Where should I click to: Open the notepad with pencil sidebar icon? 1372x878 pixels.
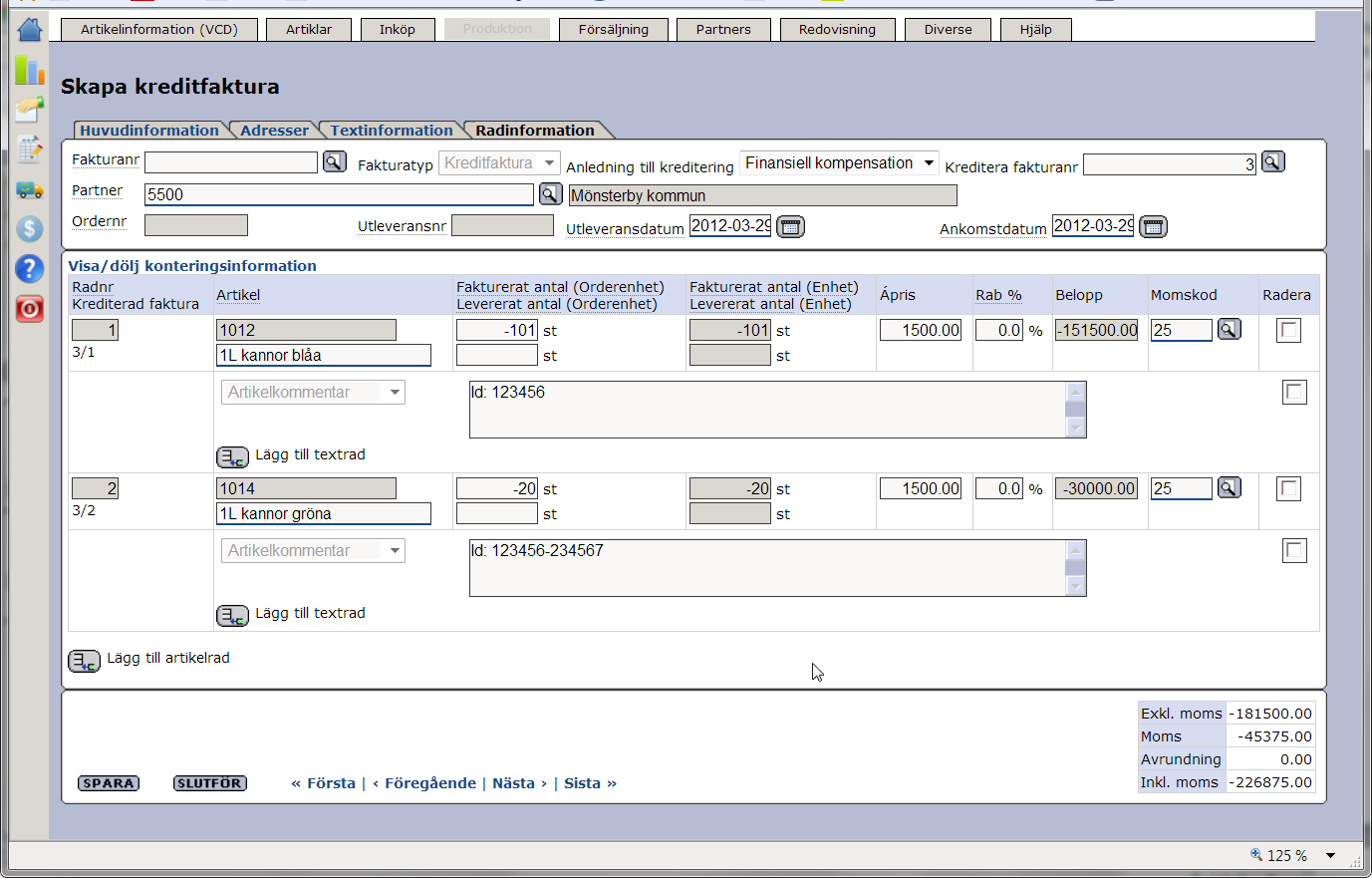30,148
